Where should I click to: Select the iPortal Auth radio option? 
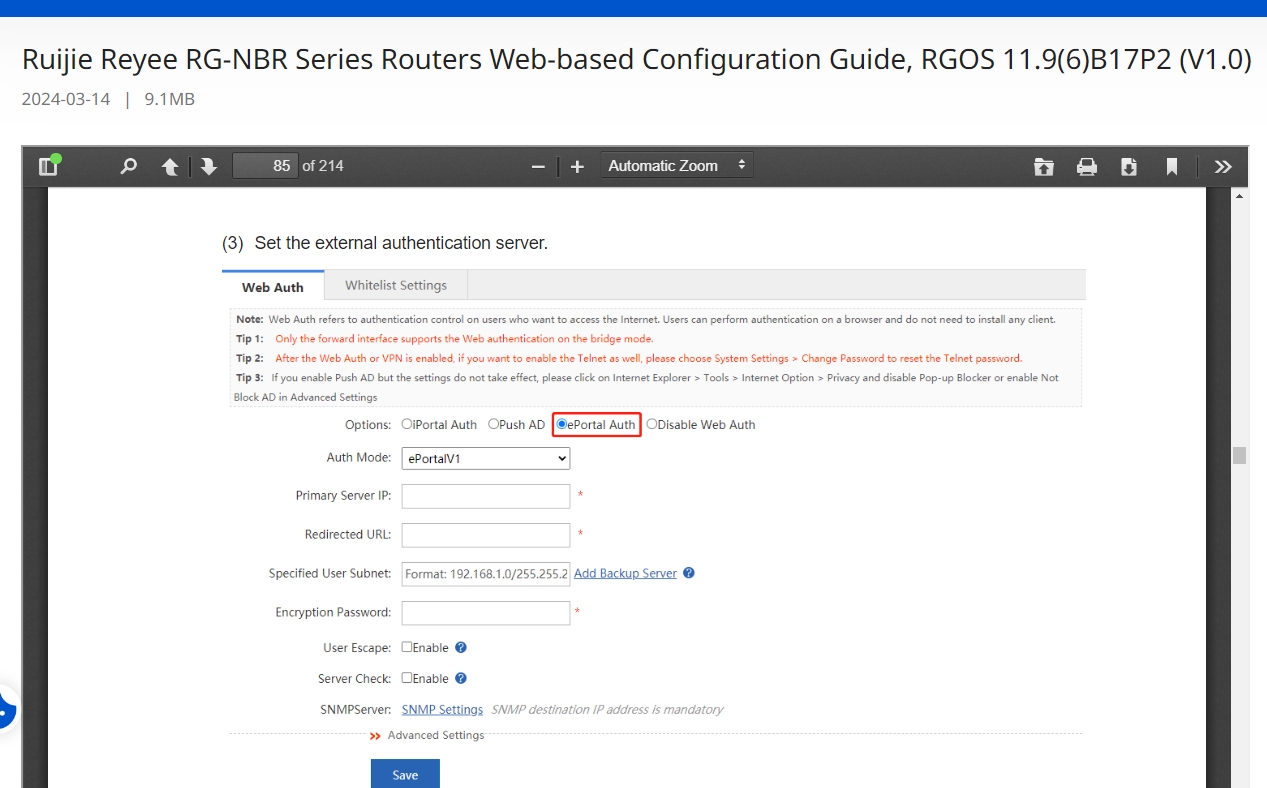point(407,424)
